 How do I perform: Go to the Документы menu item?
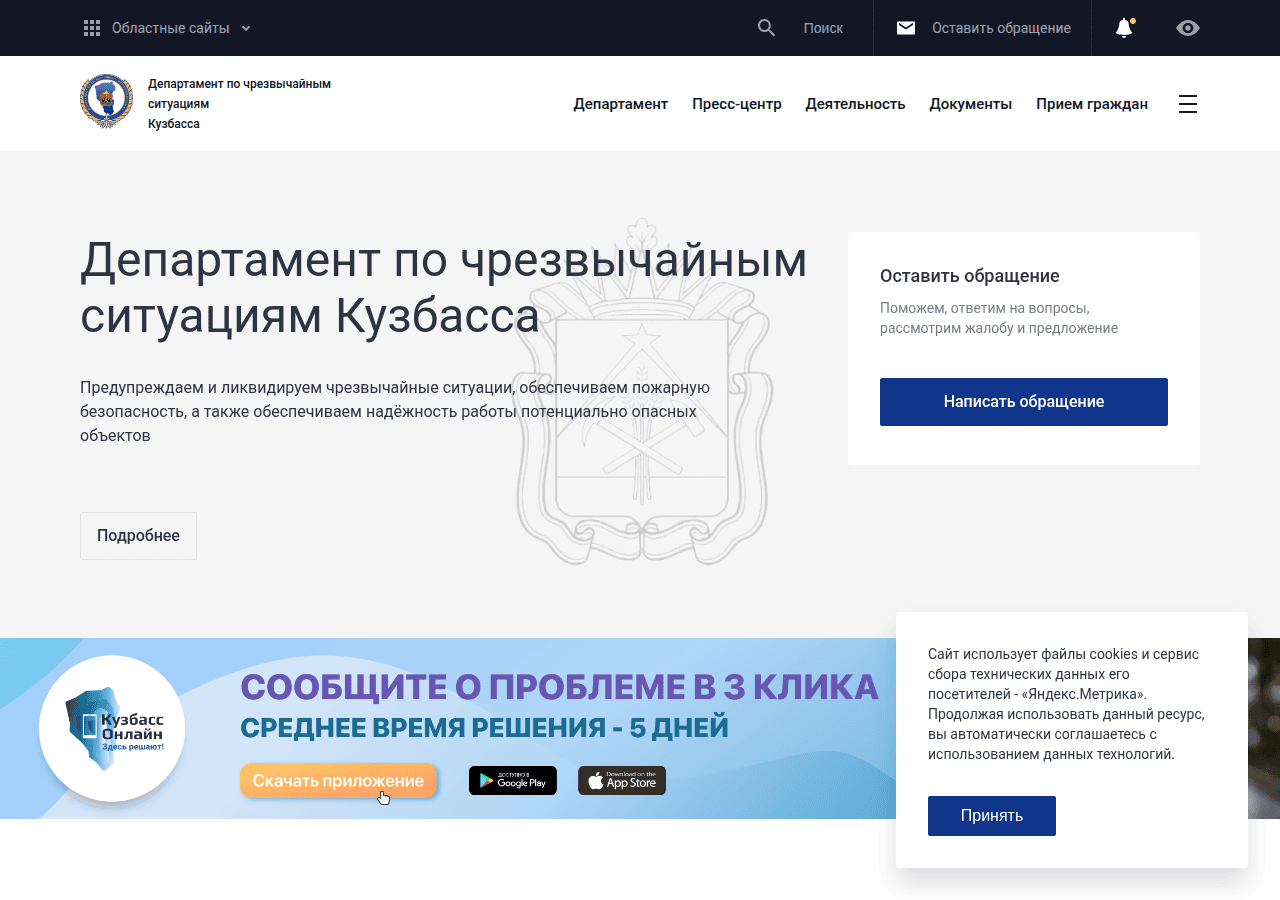971,104
